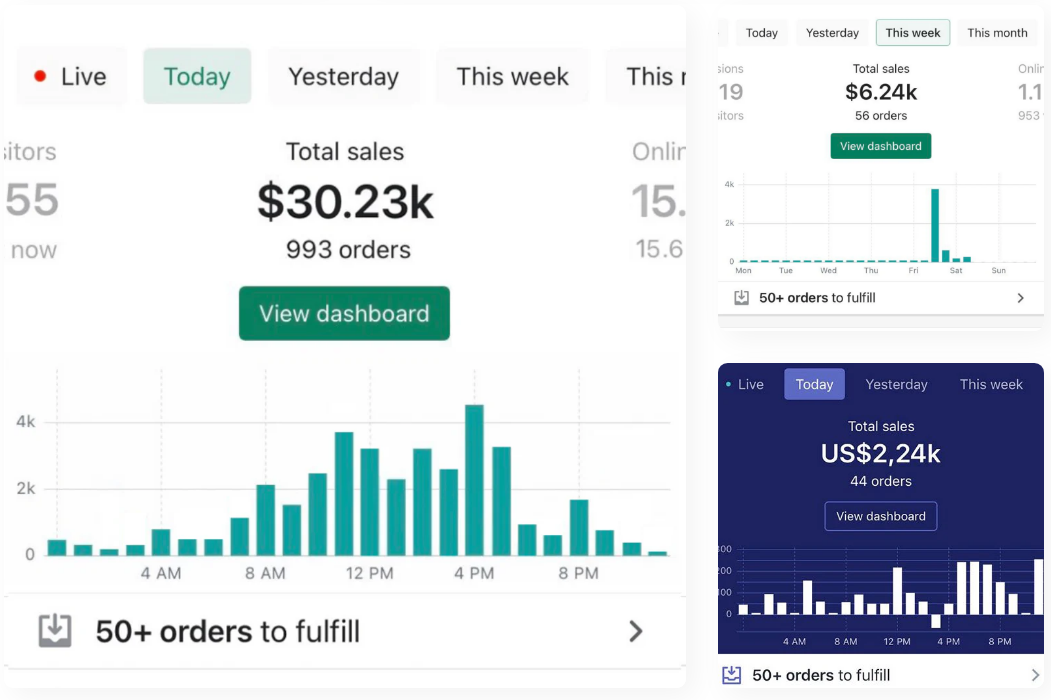Switch to the large Yesterday tab
Image resolution: width=1051 pixels, height=700 pixels.
(x=343, y=76)
